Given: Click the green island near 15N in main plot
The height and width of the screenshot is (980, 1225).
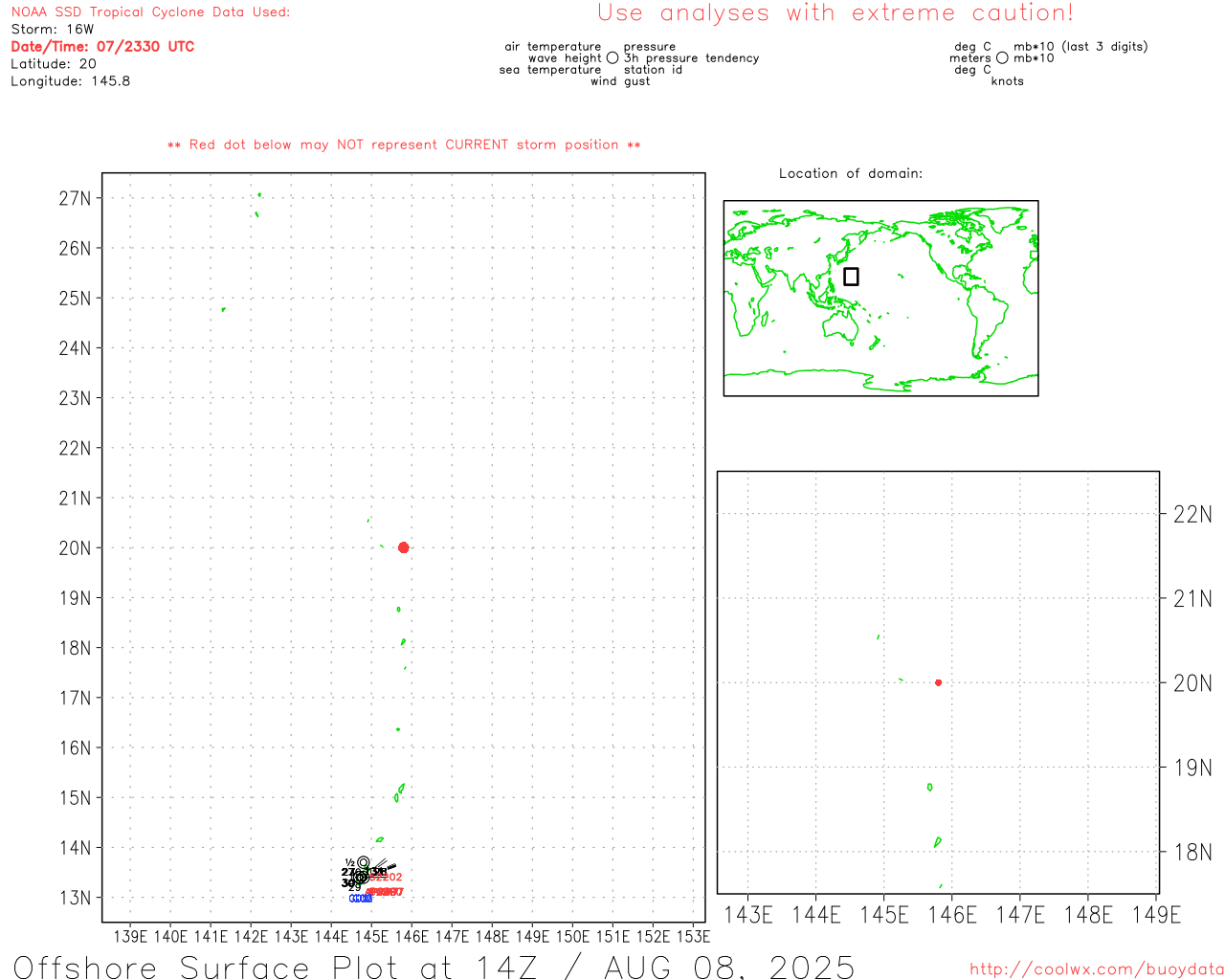Looking at the screenshot, I should pos(399,792).
